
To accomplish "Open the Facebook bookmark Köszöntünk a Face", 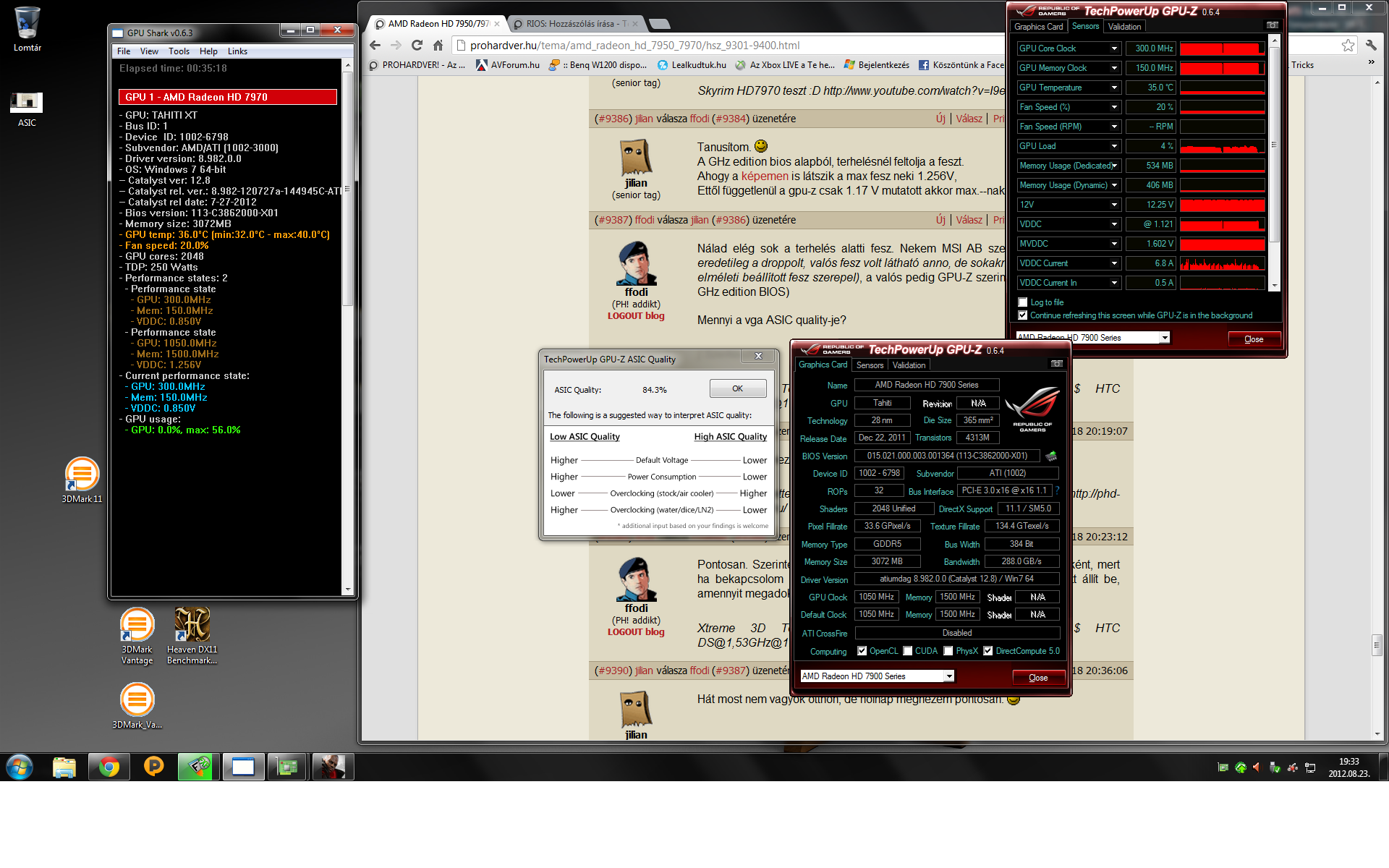I will tap(961, 65).
